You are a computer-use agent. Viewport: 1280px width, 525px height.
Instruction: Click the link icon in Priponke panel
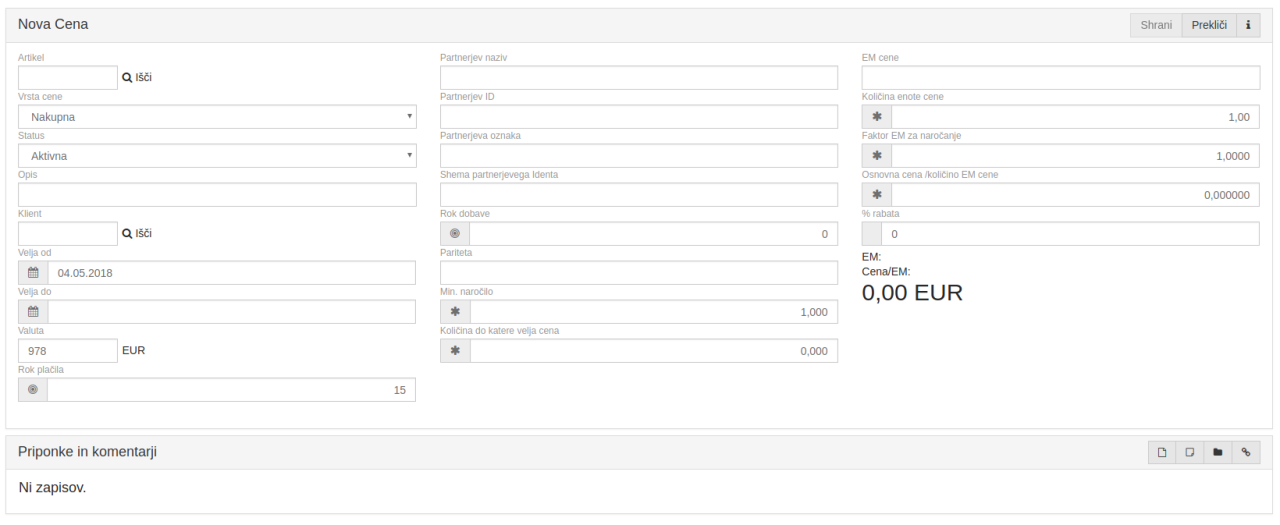tap(1246, 452)
